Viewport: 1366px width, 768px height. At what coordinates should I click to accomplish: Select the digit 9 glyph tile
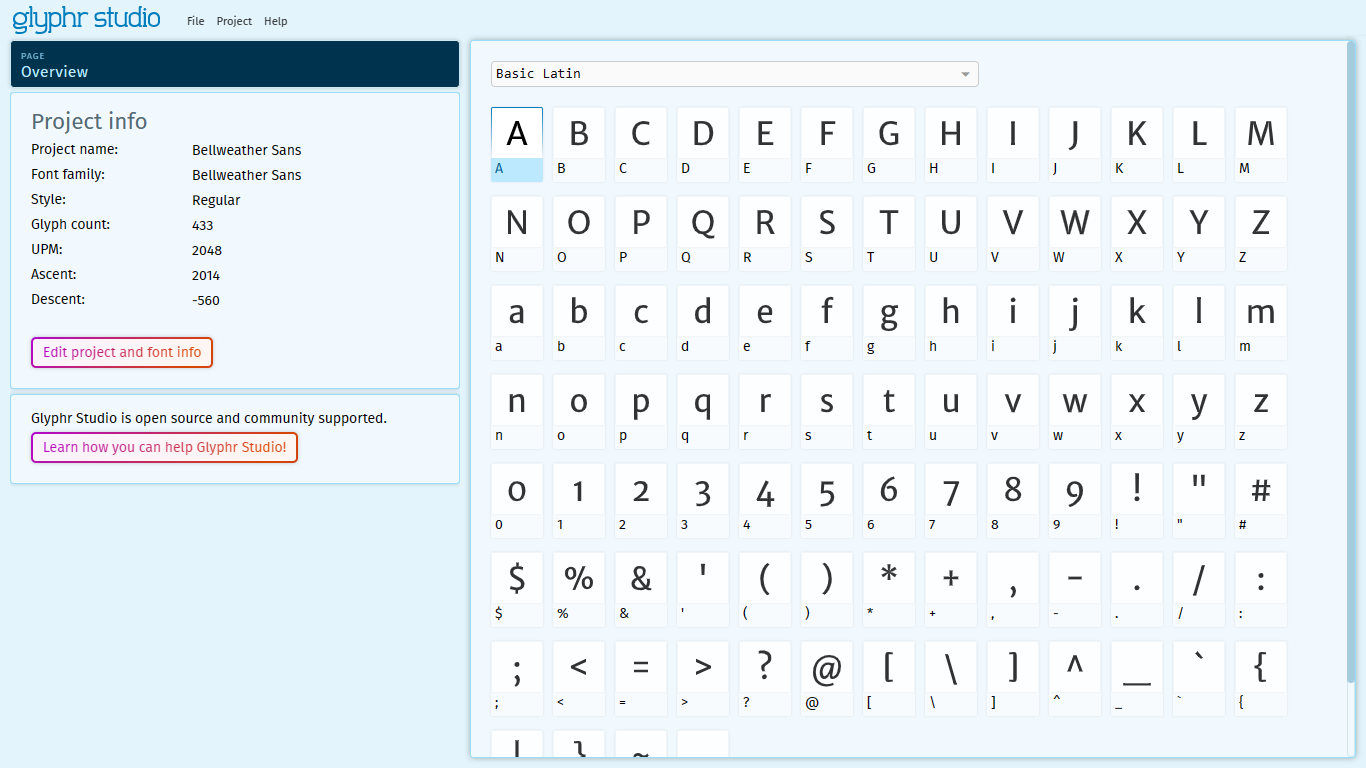click(1075, 500)
